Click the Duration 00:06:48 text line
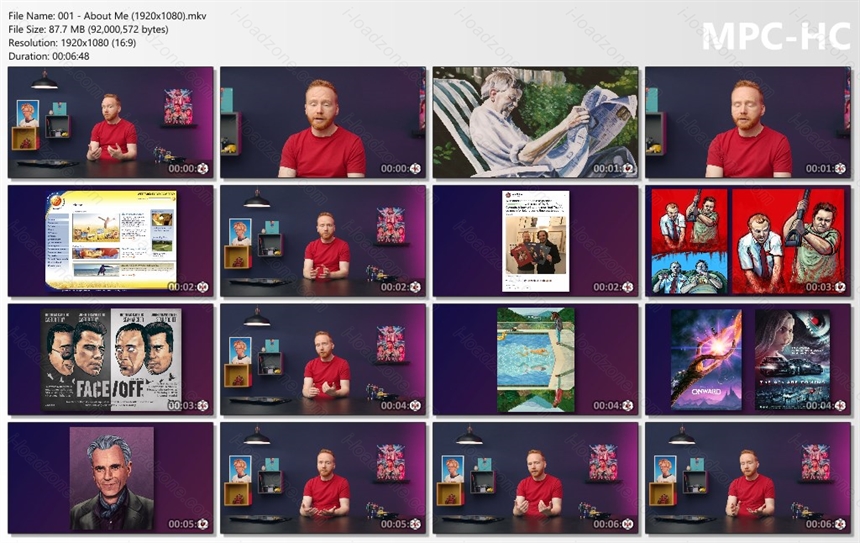 pyautogui.click(x=49, y=56)
